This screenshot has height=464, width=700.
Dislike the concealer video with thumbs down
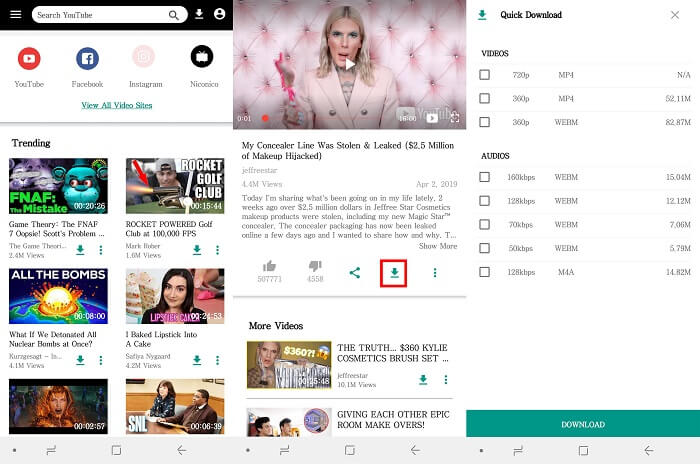point(315,267)
